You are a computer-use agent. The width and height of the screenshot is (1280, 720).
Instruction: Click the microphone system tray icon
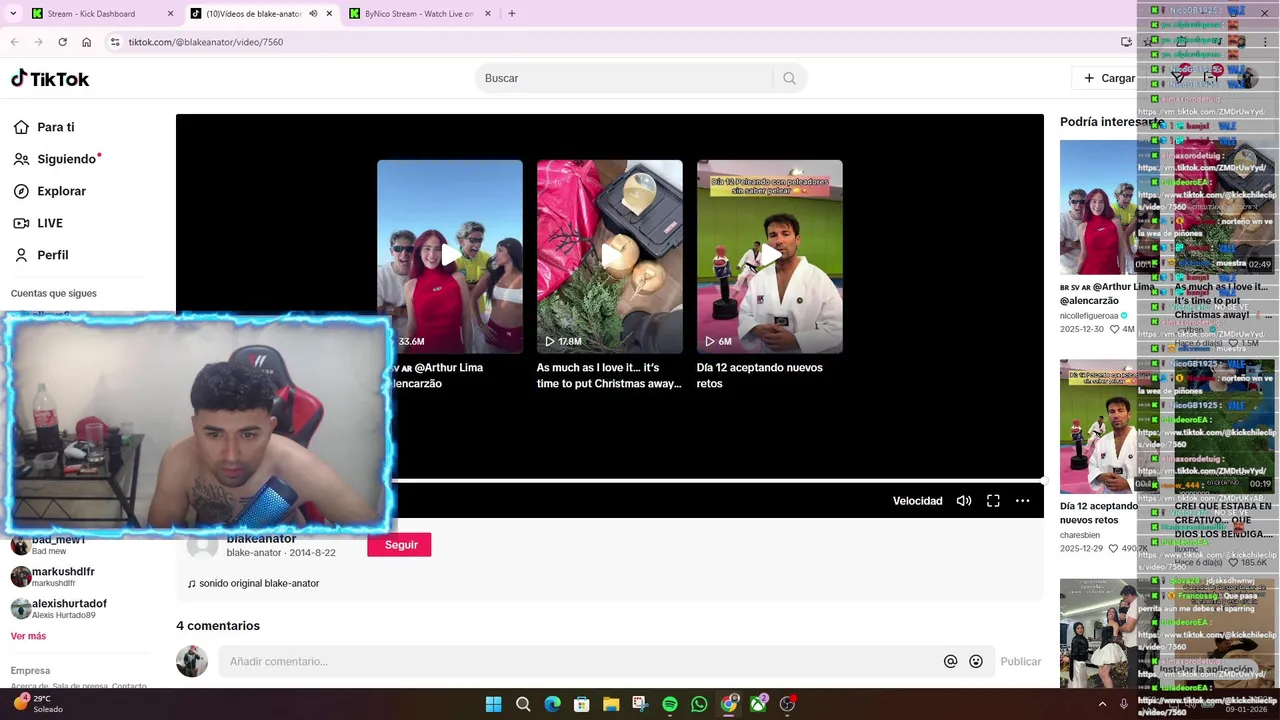(x=1124, y=704)
